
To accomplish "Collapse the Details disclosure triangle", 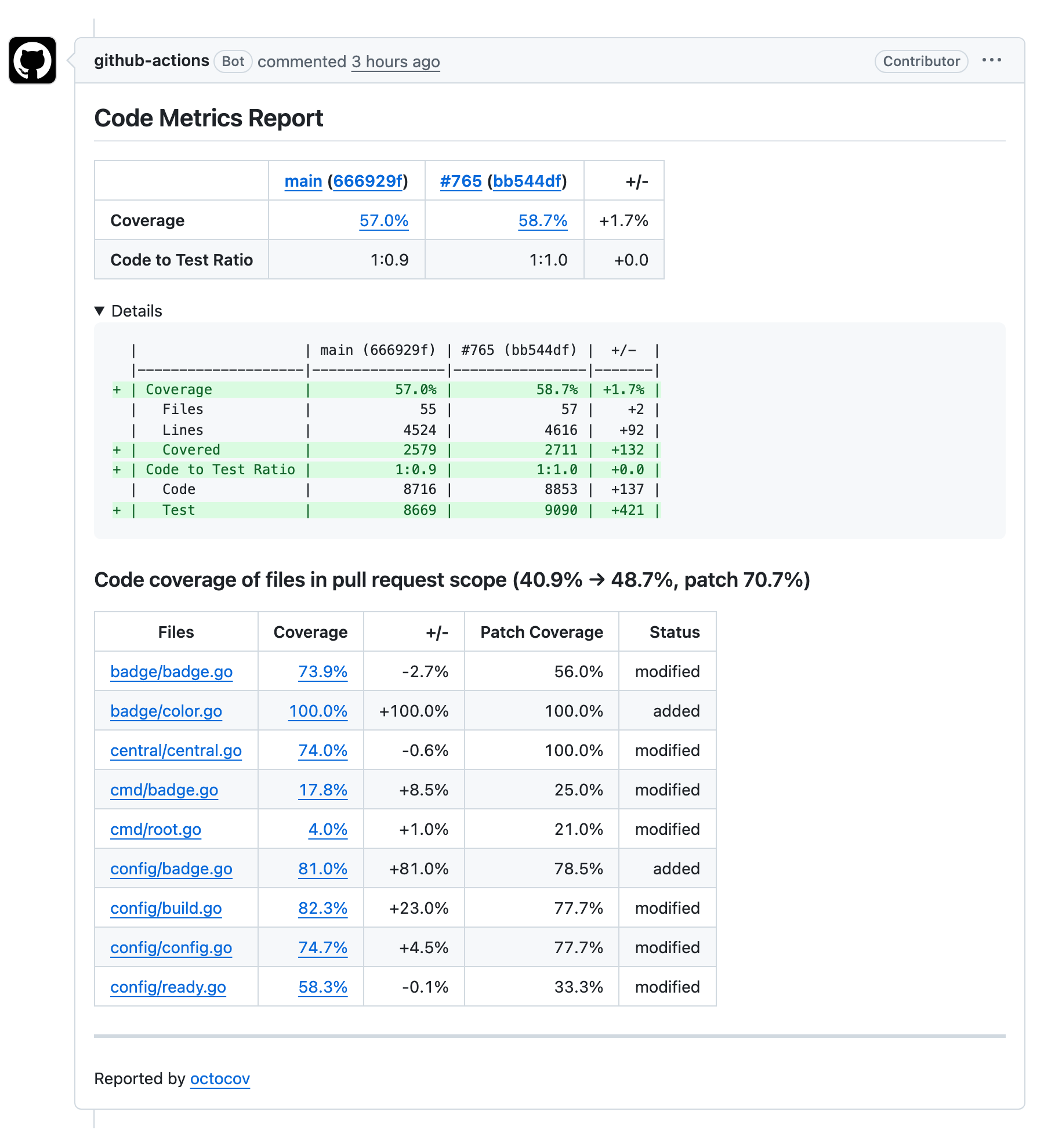I will (100, 311).
